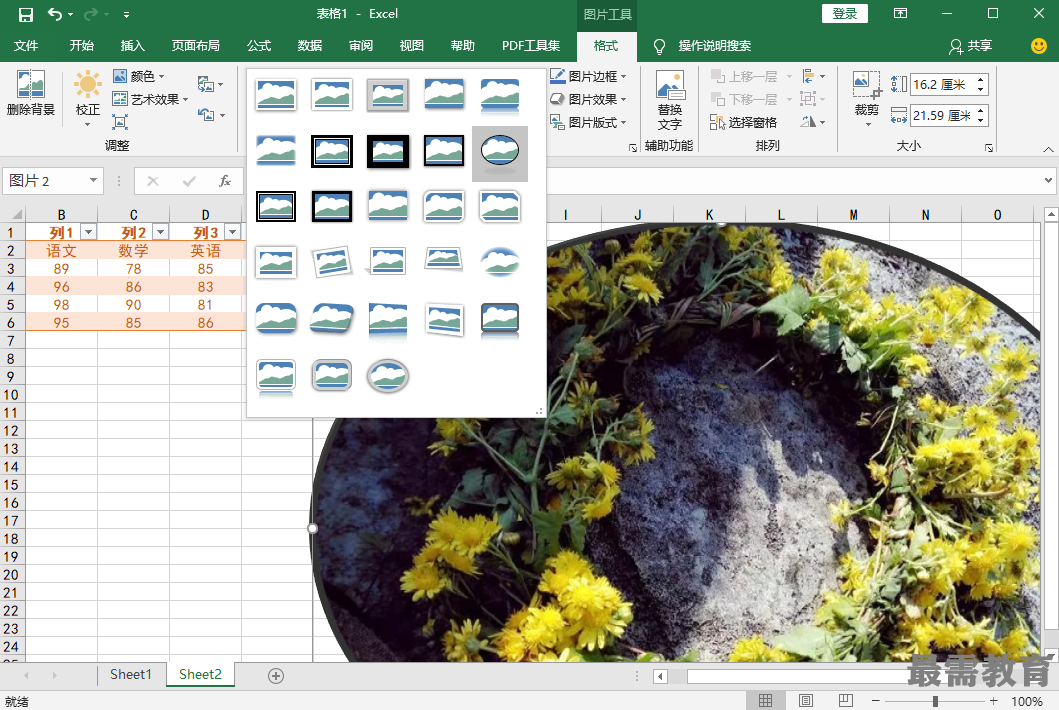The width and height of the screenshot is (1059, 710).
Task: Open the 列1 filter dropdown
Action: [x=88, y=232]
